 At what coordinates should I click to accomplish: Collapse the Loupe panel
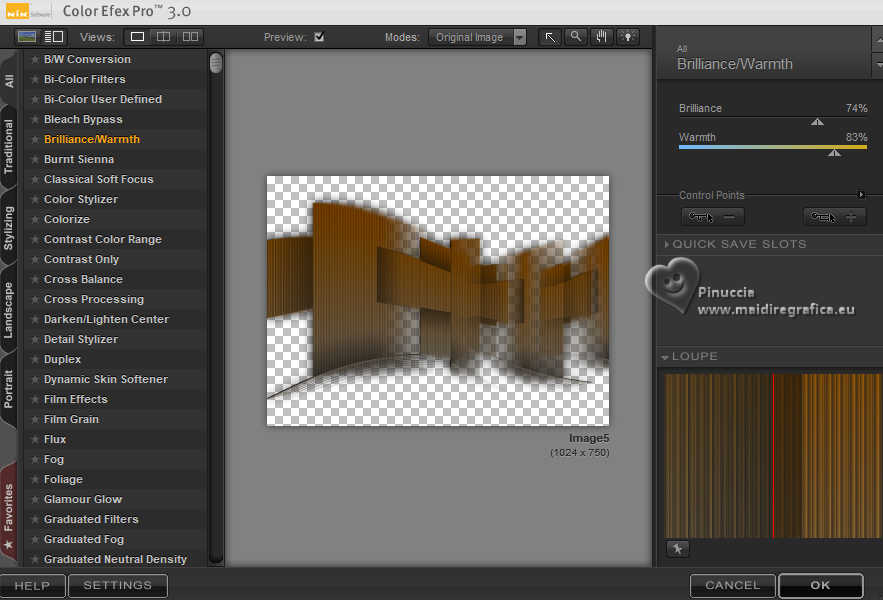[666, 357]
